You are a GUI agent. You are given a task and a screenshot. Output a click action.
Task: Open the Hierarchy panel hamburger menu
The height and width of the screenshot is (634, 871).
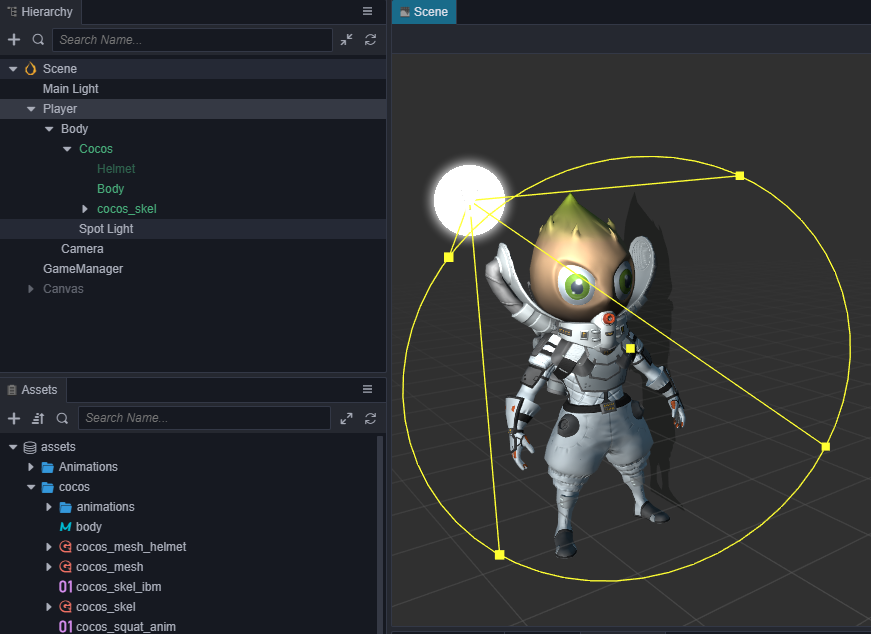click(x=367, y=11)
